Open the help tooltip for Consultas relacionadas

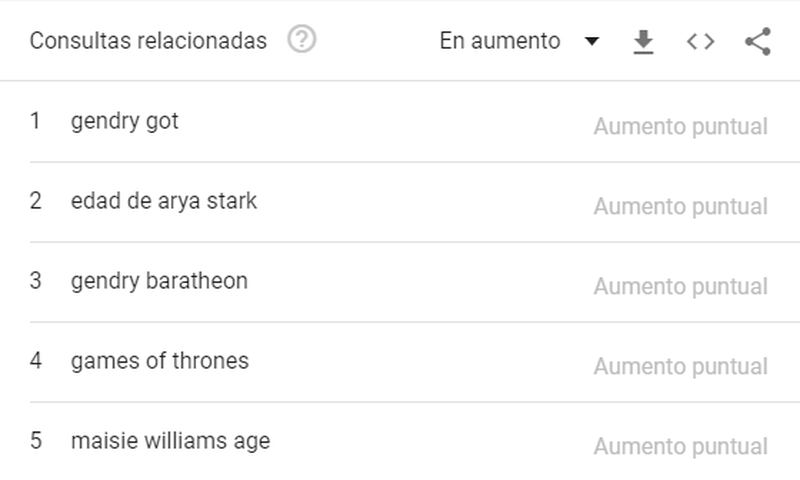[x=302, y=40]
